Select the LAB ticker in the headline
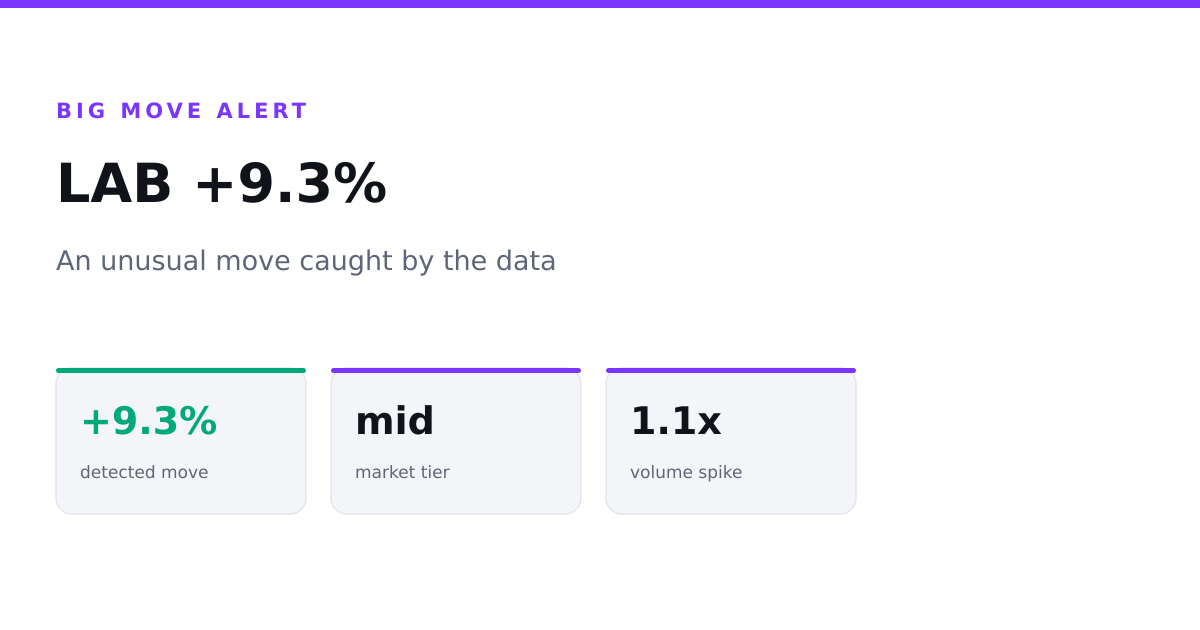 [x=114, y=184]
